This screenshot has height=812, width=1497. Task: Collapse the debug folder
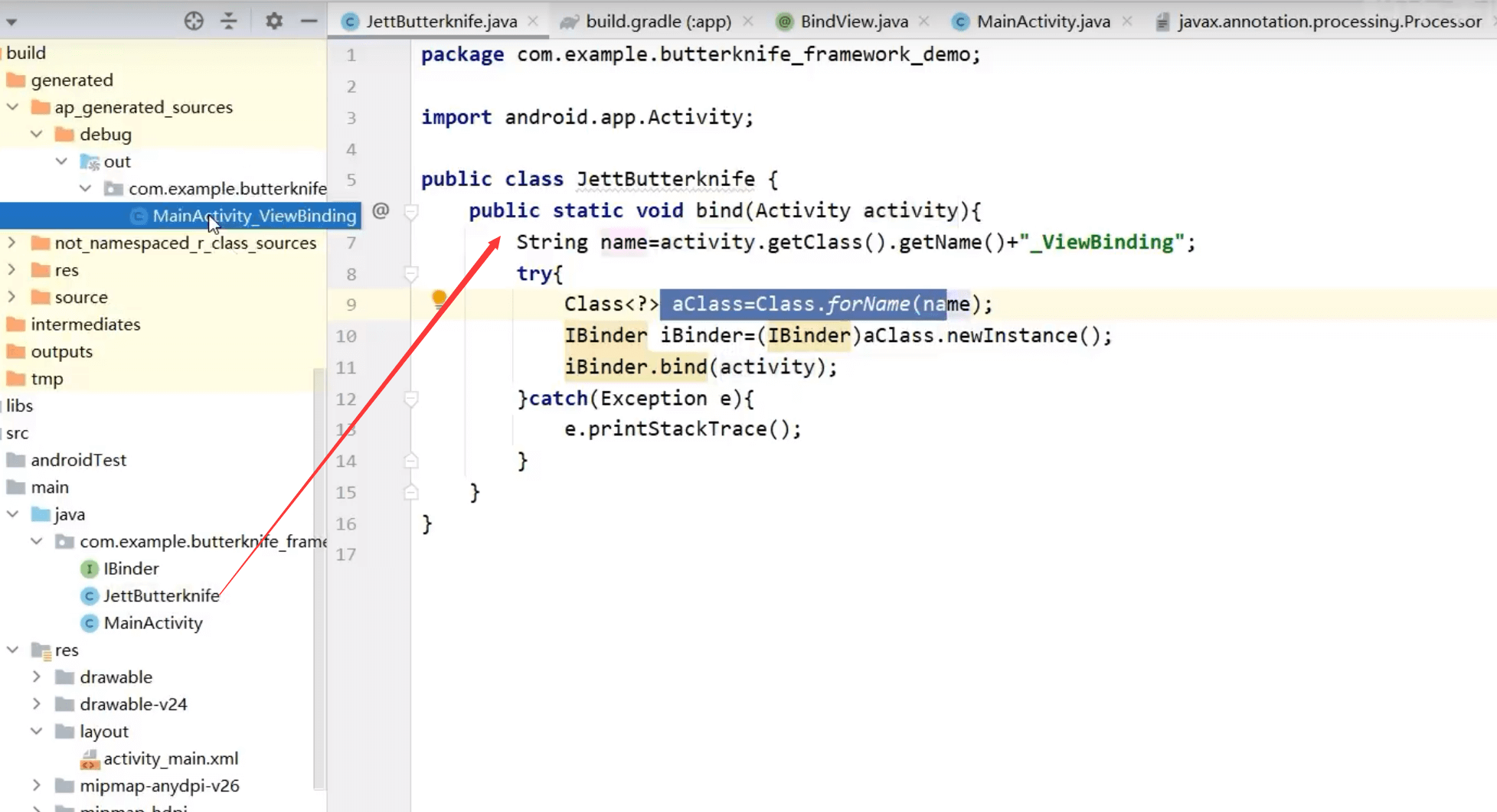[x=37, y=134]
